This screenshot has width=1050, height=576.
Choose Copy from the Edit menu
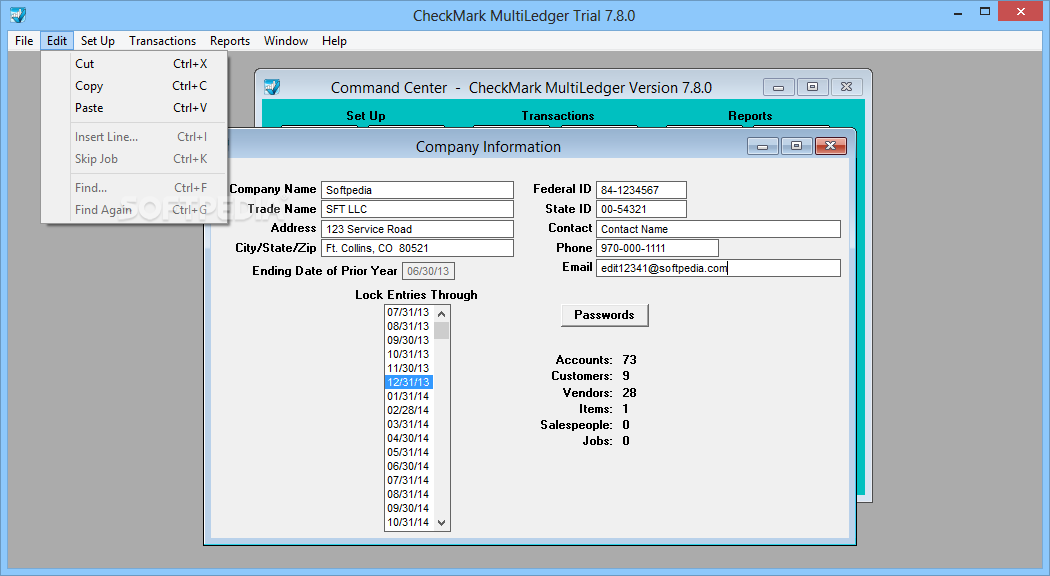click(135, 86)
